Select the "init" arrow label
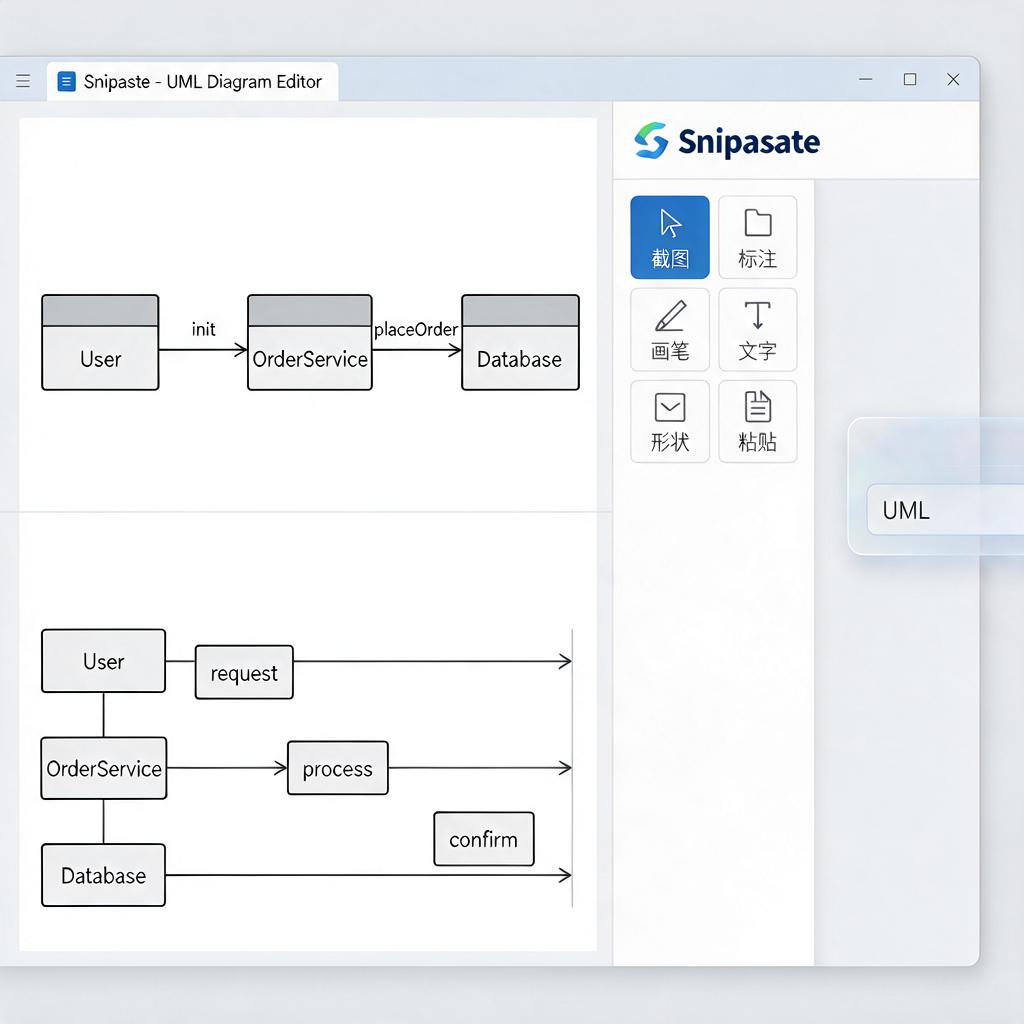The height and width of the screenshot is (1024, 1024). pos(203,329)
